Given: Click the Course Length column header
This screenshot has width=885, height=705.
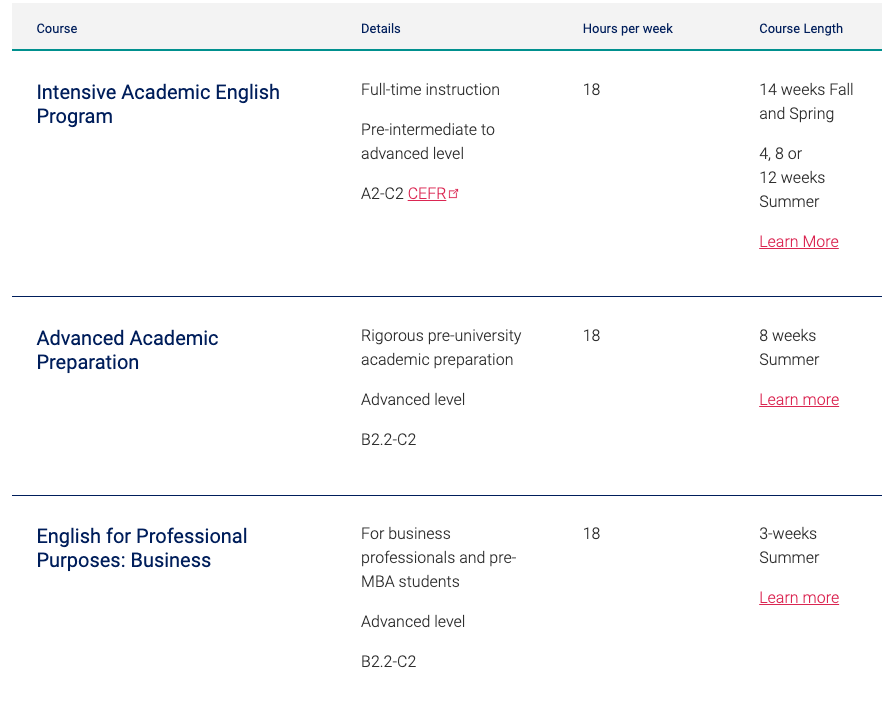Looking at the screenshot, I should [800, 28].
